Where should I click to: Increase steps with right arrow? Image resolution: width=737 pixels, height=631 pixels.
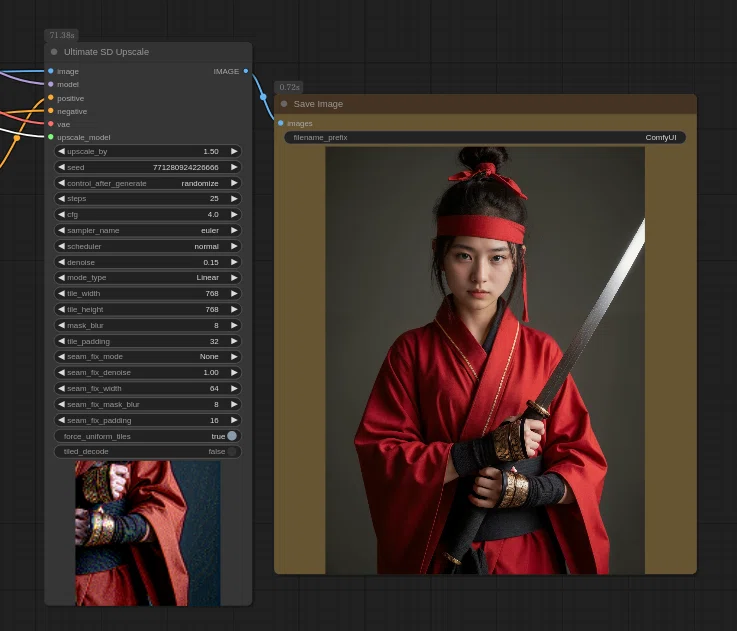pos(234,198)
